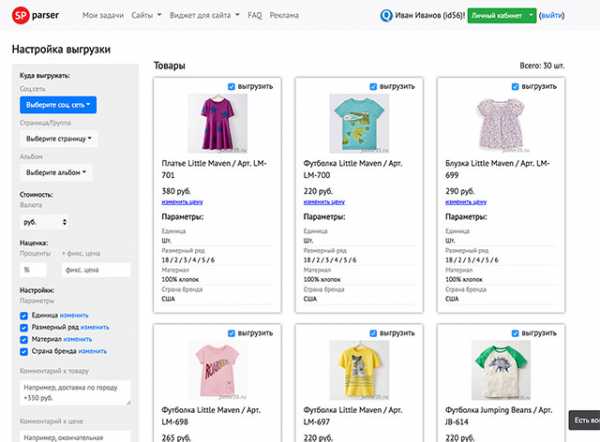The width and height of the screenshot is (600, 442).
Task: Expand the 'Выберите соц. сеть' dropdown
Action: 59,104
